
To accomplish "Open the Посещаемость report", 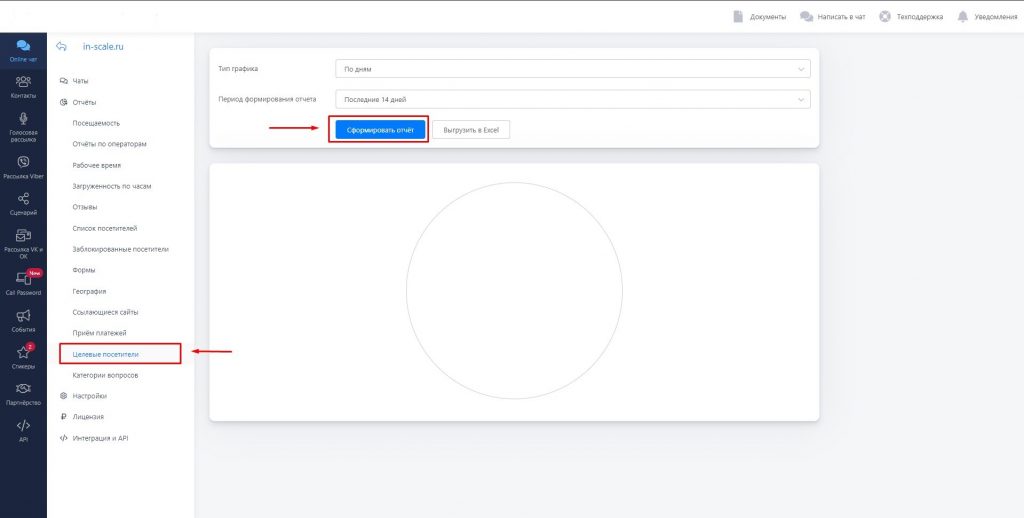I will (x=96, y=123).
